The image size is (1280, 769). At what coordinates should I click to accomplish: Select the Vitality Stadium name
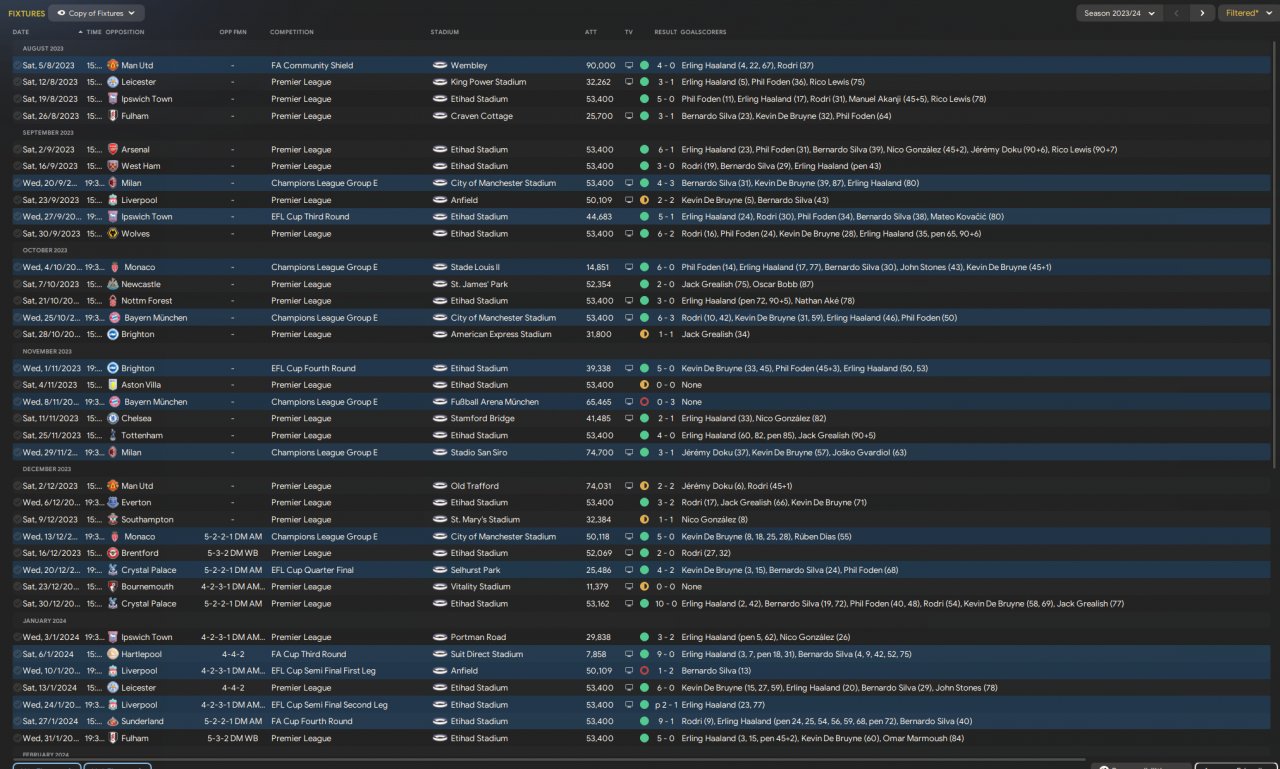coord(481,587)
